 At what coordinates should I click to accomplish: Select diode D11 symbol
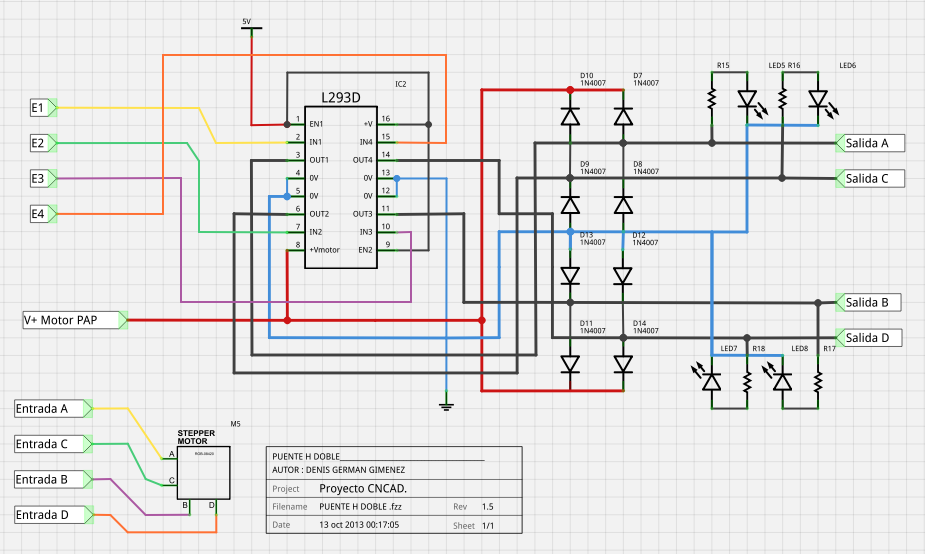[x=570, y=364]
